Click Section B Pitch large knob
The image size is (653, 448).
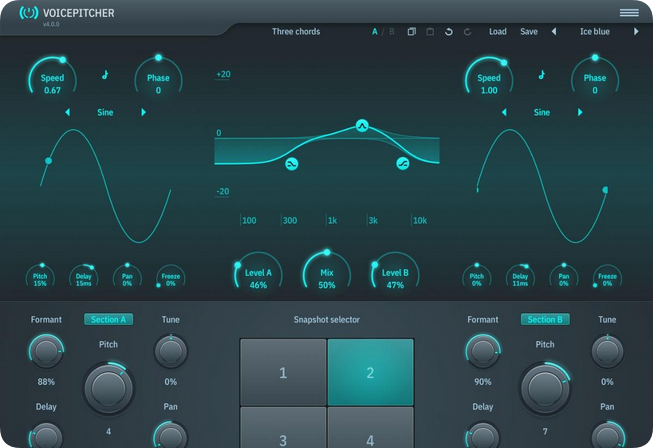click(x=545, y=388)
